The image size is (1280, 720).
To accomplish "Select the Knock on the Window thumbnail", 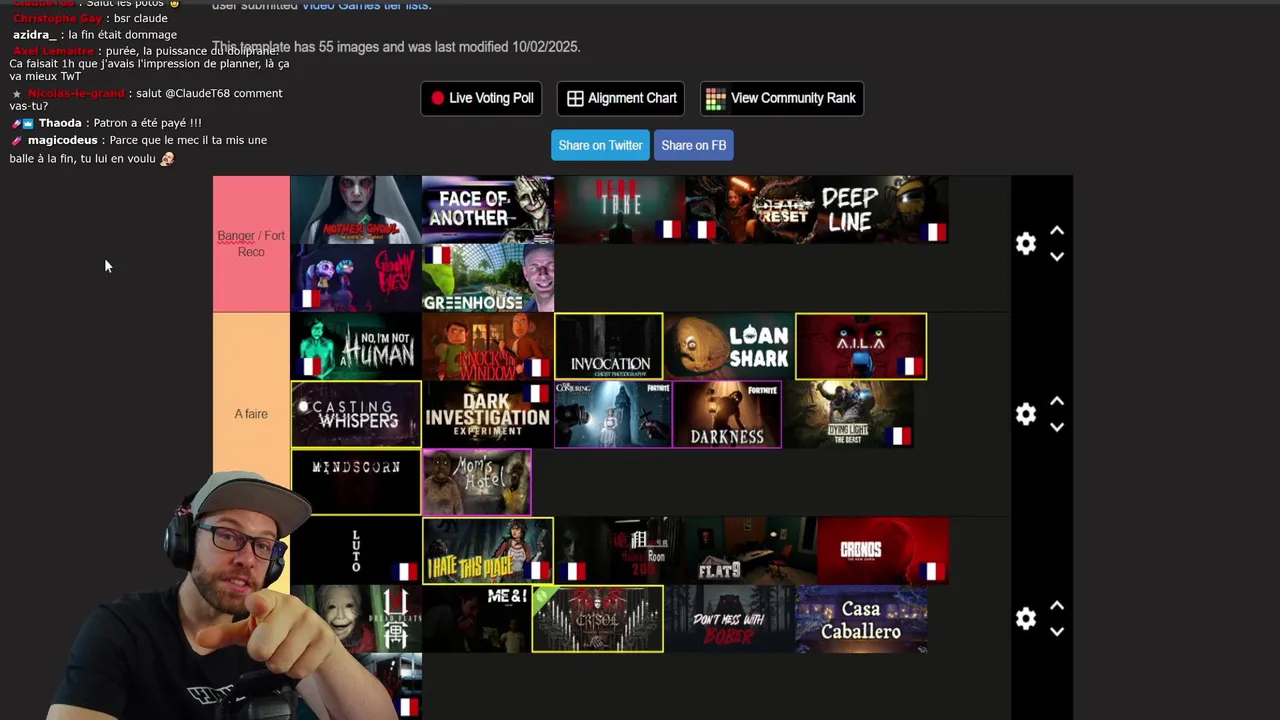I will tap(488, 346).
